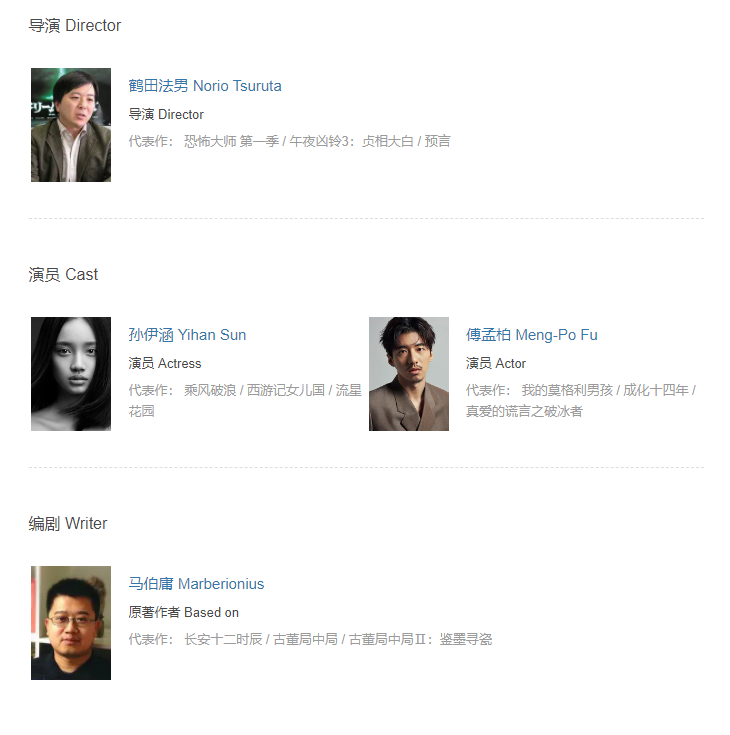
Task: Open 孙伊涵 Yihan Sun's name link
Action: pos(187,335)
